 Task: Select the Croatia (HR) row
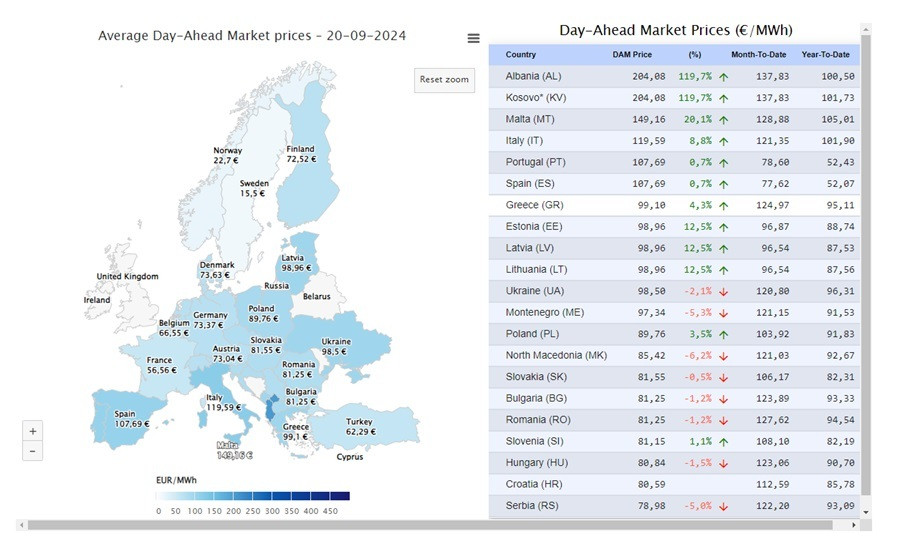click(674, 484)
